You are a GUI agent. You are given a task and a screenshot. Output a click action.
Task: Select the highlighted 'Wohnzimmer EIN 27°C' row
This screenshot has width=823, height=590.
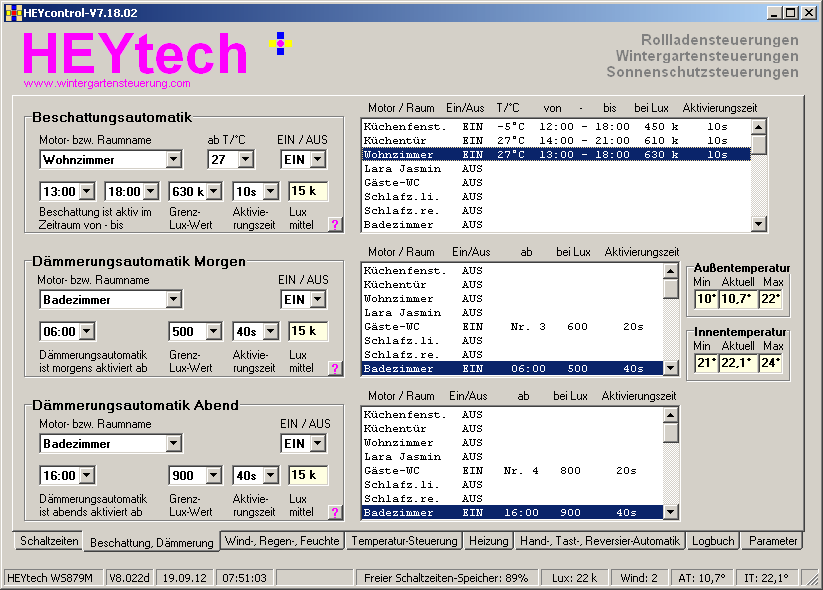(556, 155)
